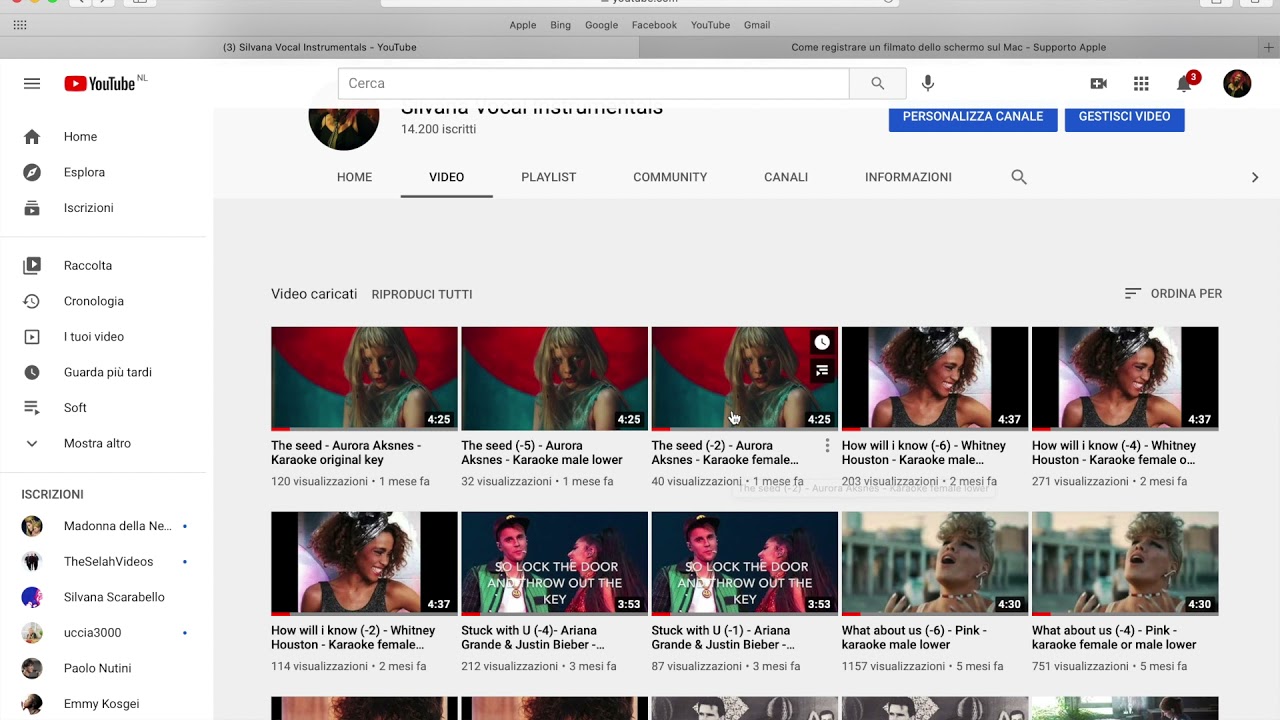Viewport: 1280px width, 720px height.
Task: Open the Gmail bookmark in favorites bar
Action: 757,25
